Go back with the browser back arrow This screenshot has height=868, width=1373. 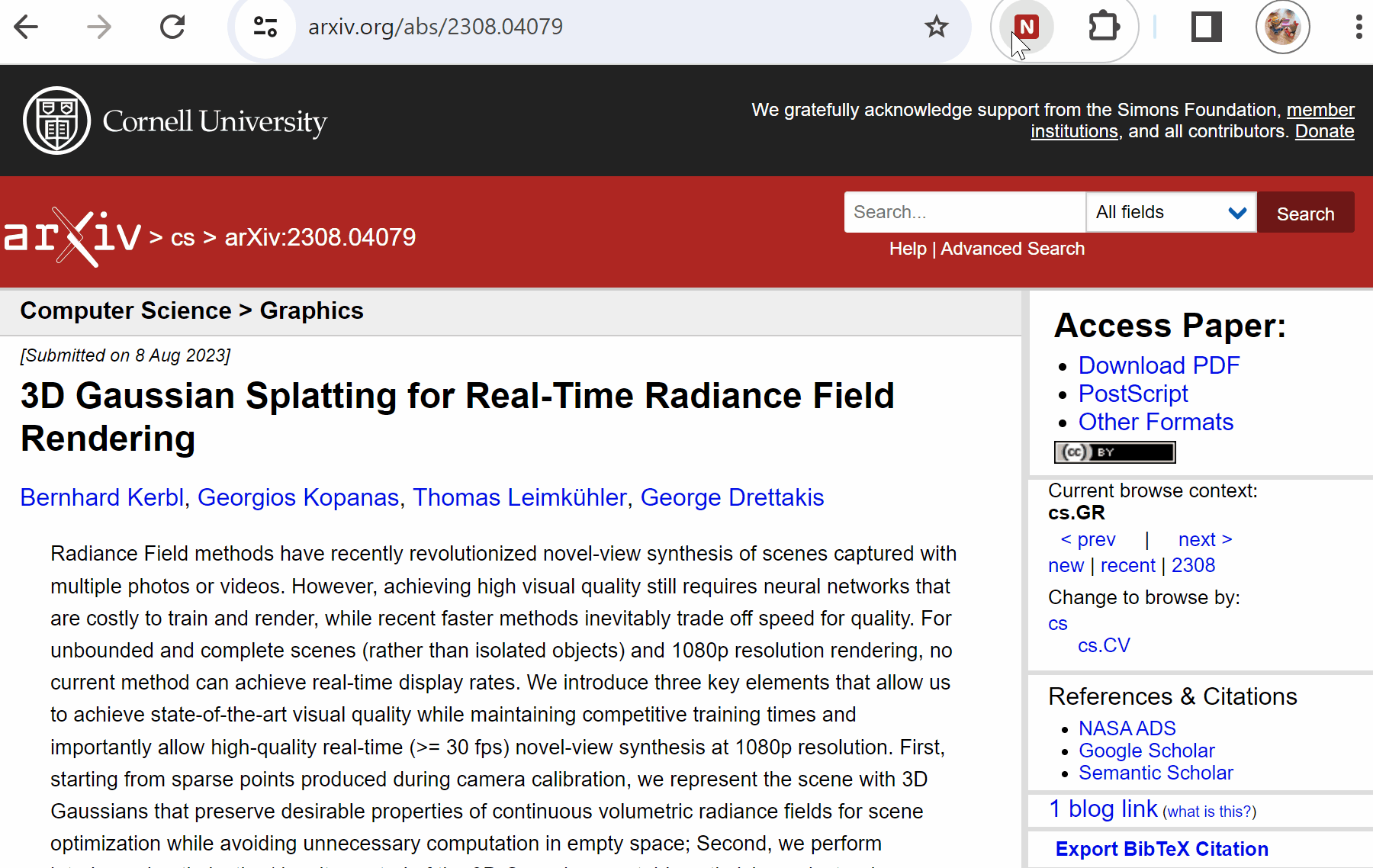[x=26, y=27]
